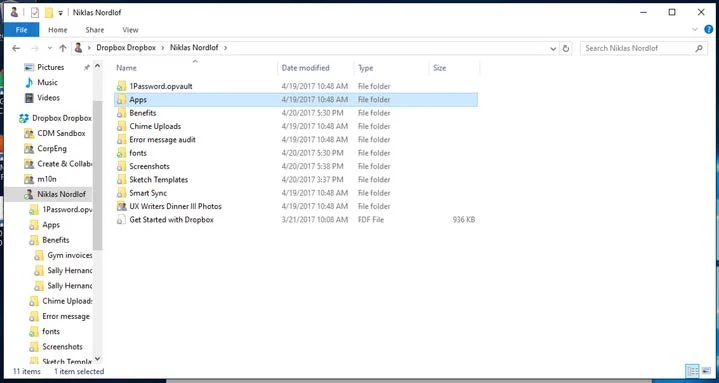Click the window system icon in title bar
Viewport: 719px width, 383px height.
coord(14,12)
